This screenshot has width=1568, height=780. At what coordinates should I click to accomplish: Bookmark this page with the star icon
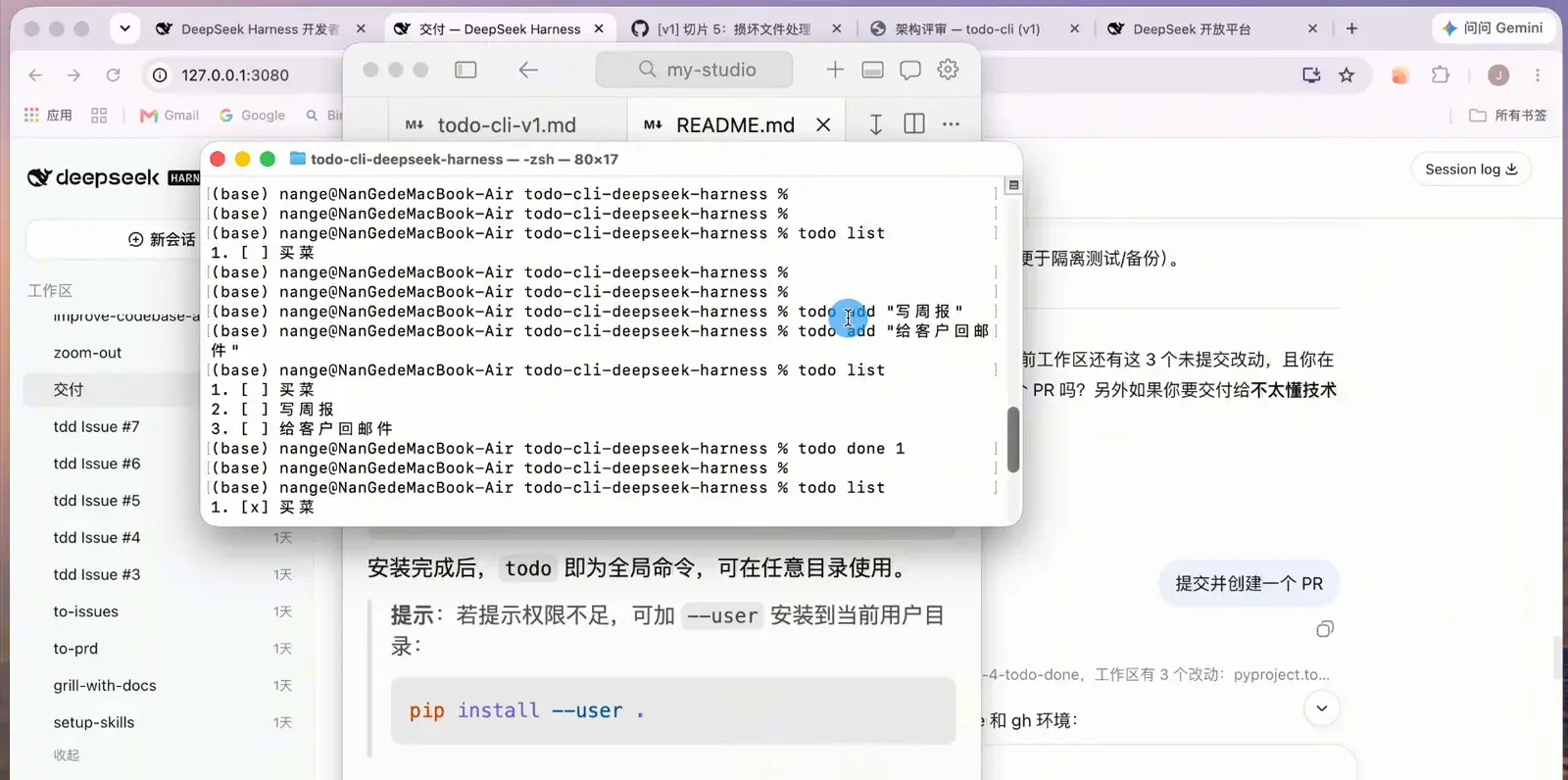(1347, 74)
